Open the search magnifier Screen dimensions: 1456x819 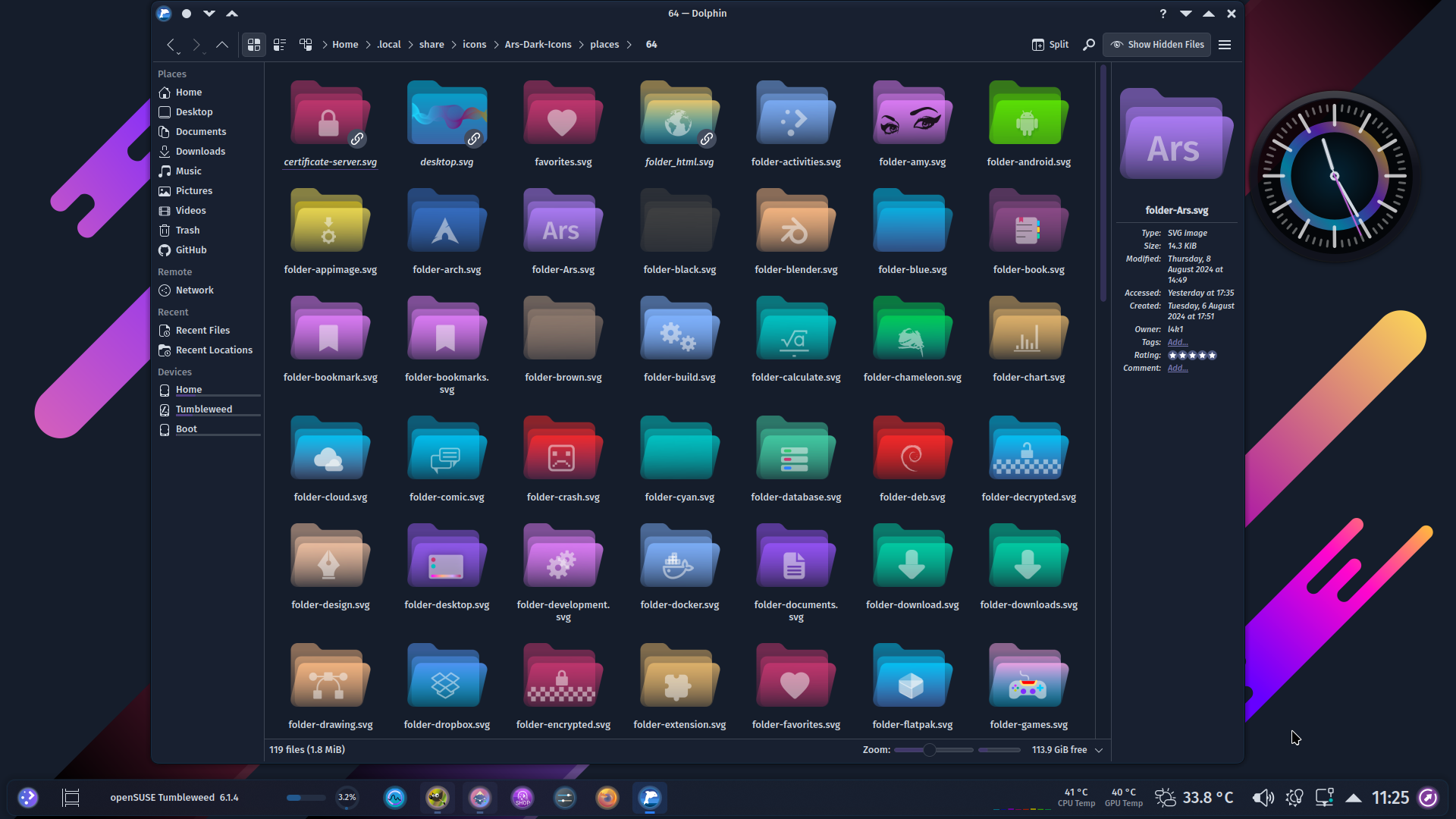click(x=1089, y=45)
